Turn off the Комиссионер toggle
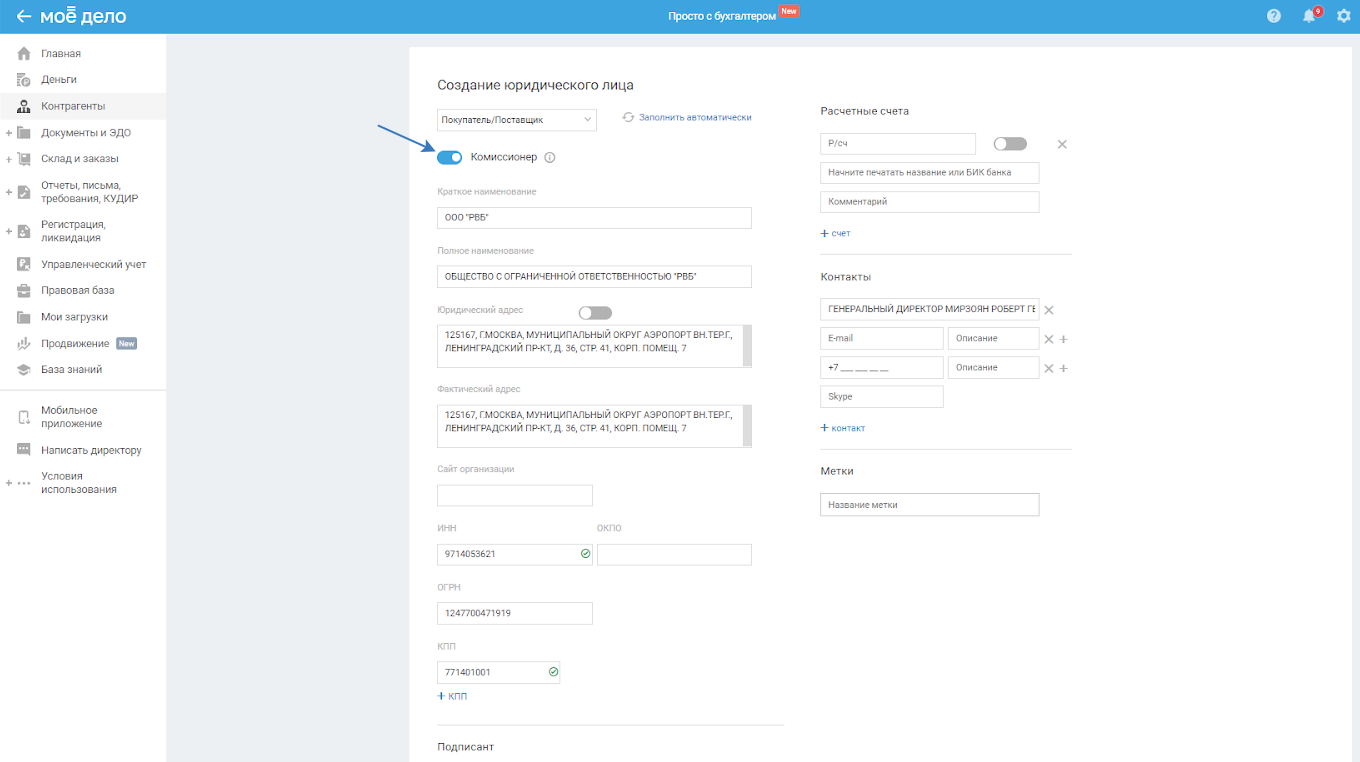The image size is (1360, 762). (x=449, y=157)
